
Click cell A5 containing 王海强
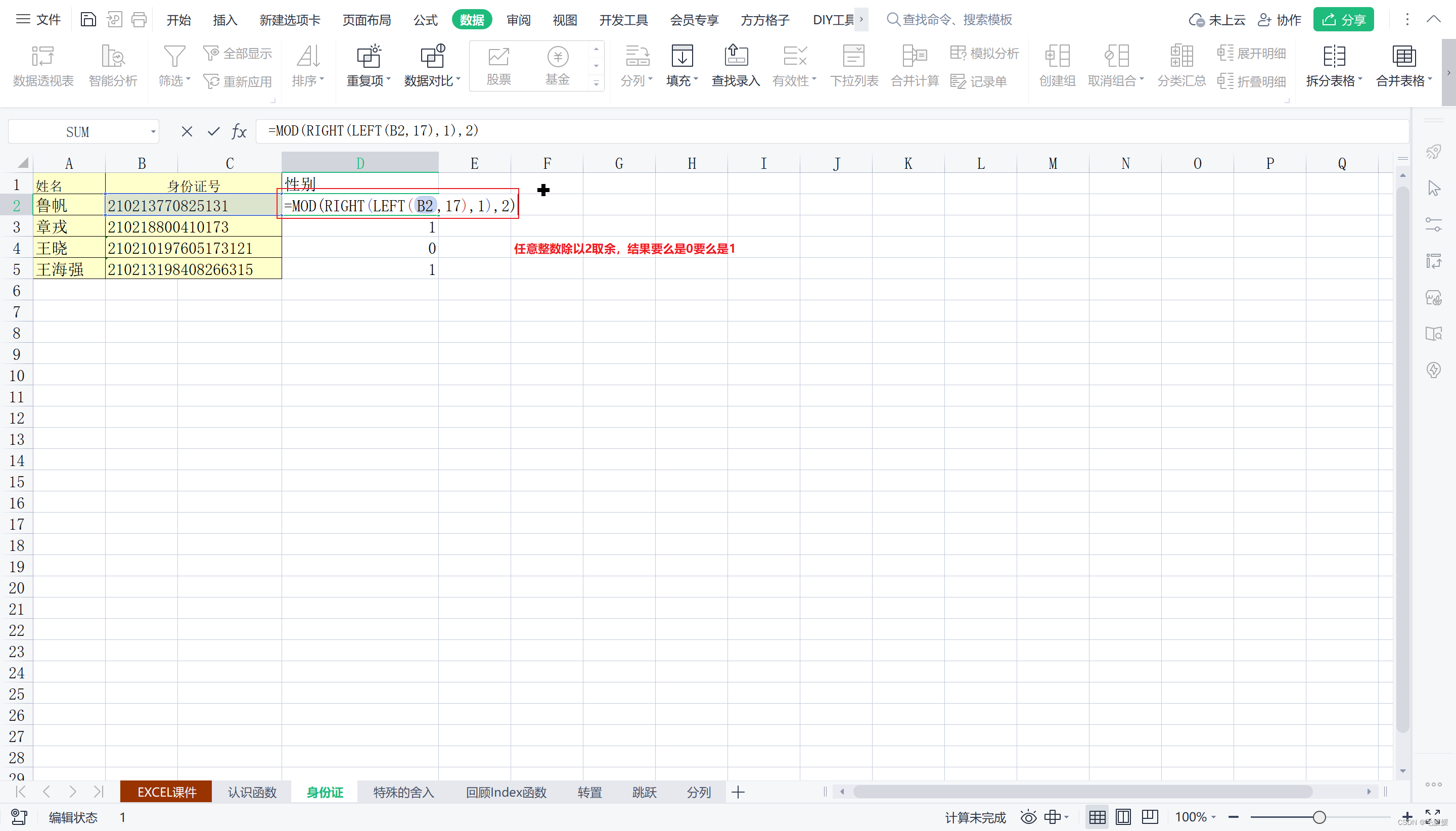(x=69, y=269)
